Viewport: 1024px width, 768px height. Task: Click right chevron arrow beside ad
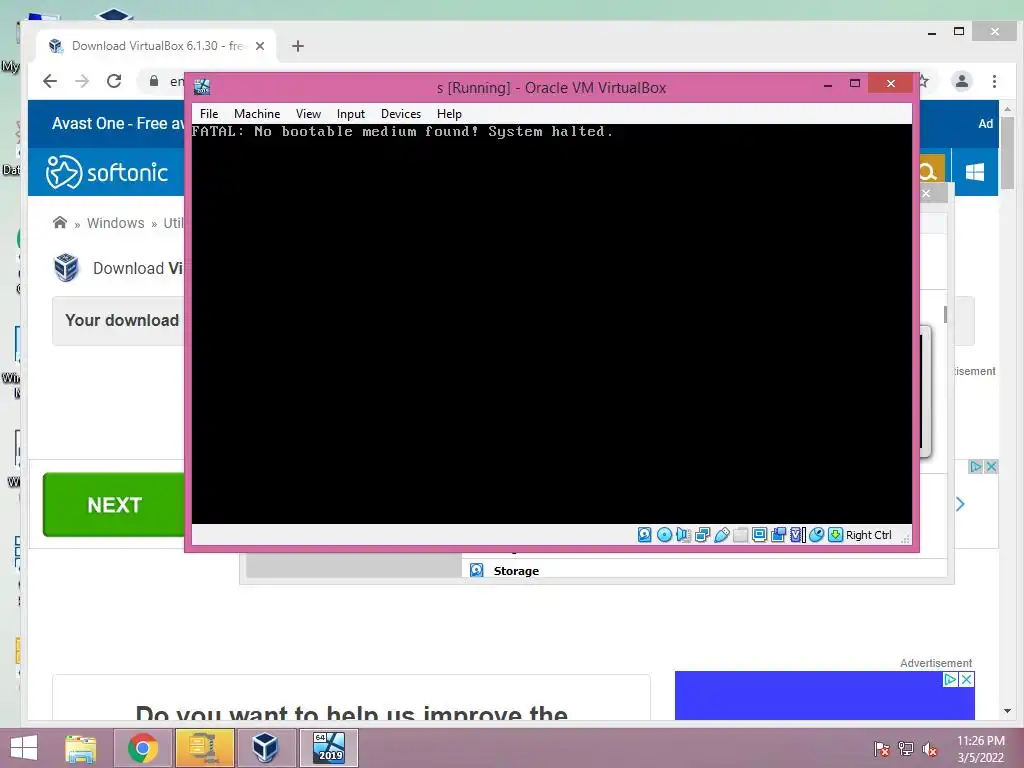pyautogui.click(x=960, y=504)
